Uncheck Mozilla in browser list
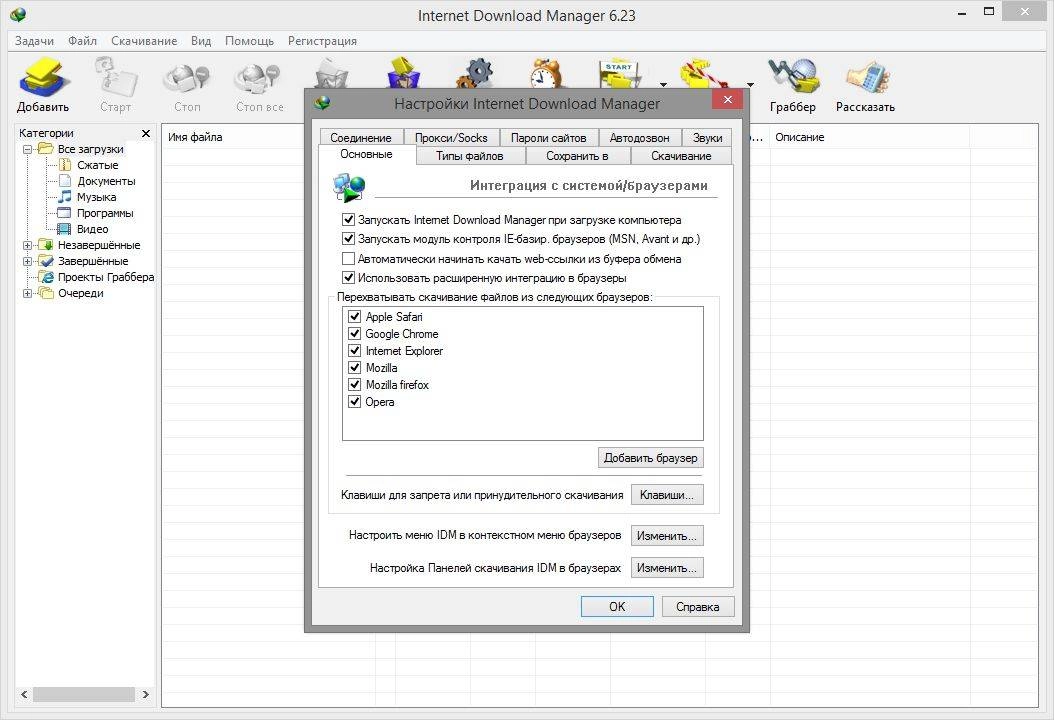 [355, 367]
